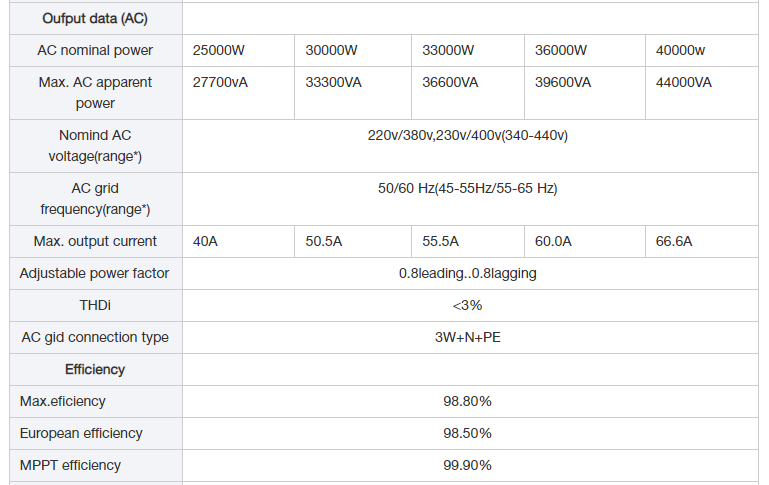Click the 33000W table cell
This screenshot has width=769, height=485.
pos(468,51)
